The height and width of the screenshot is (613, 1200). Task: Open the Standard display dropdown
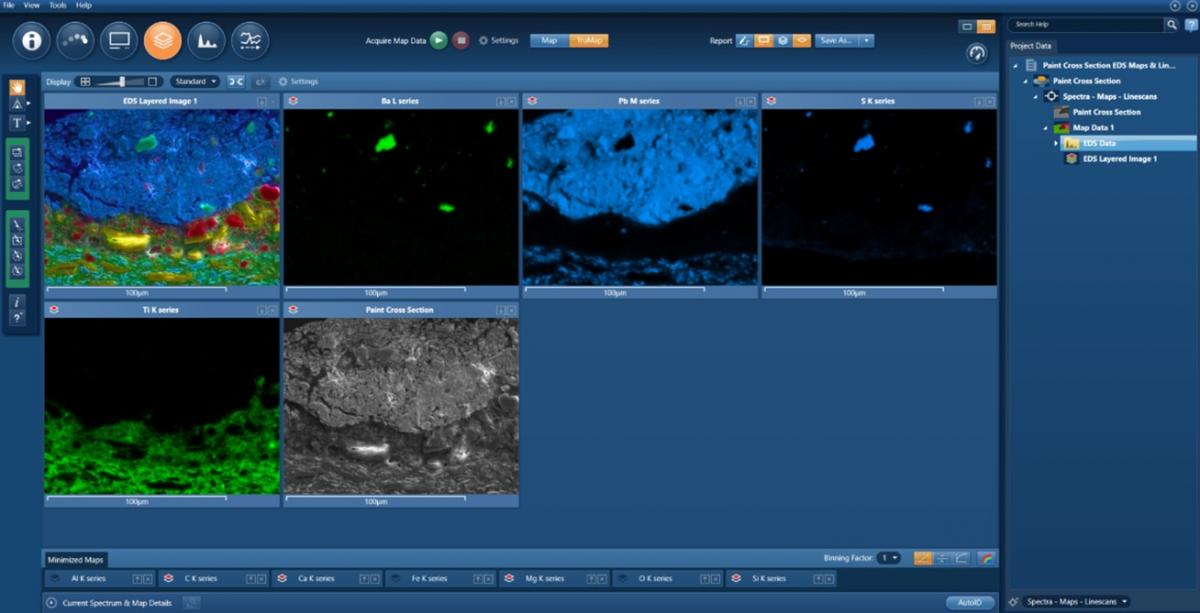click(194, 81)
